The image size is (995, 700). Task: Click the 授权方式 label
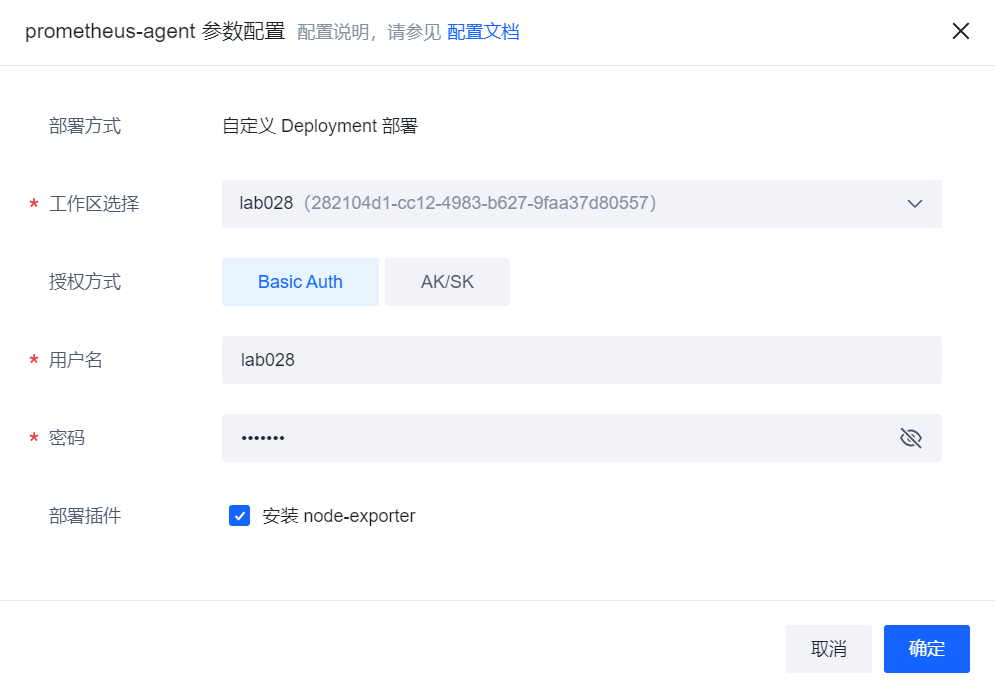(85, 282)
